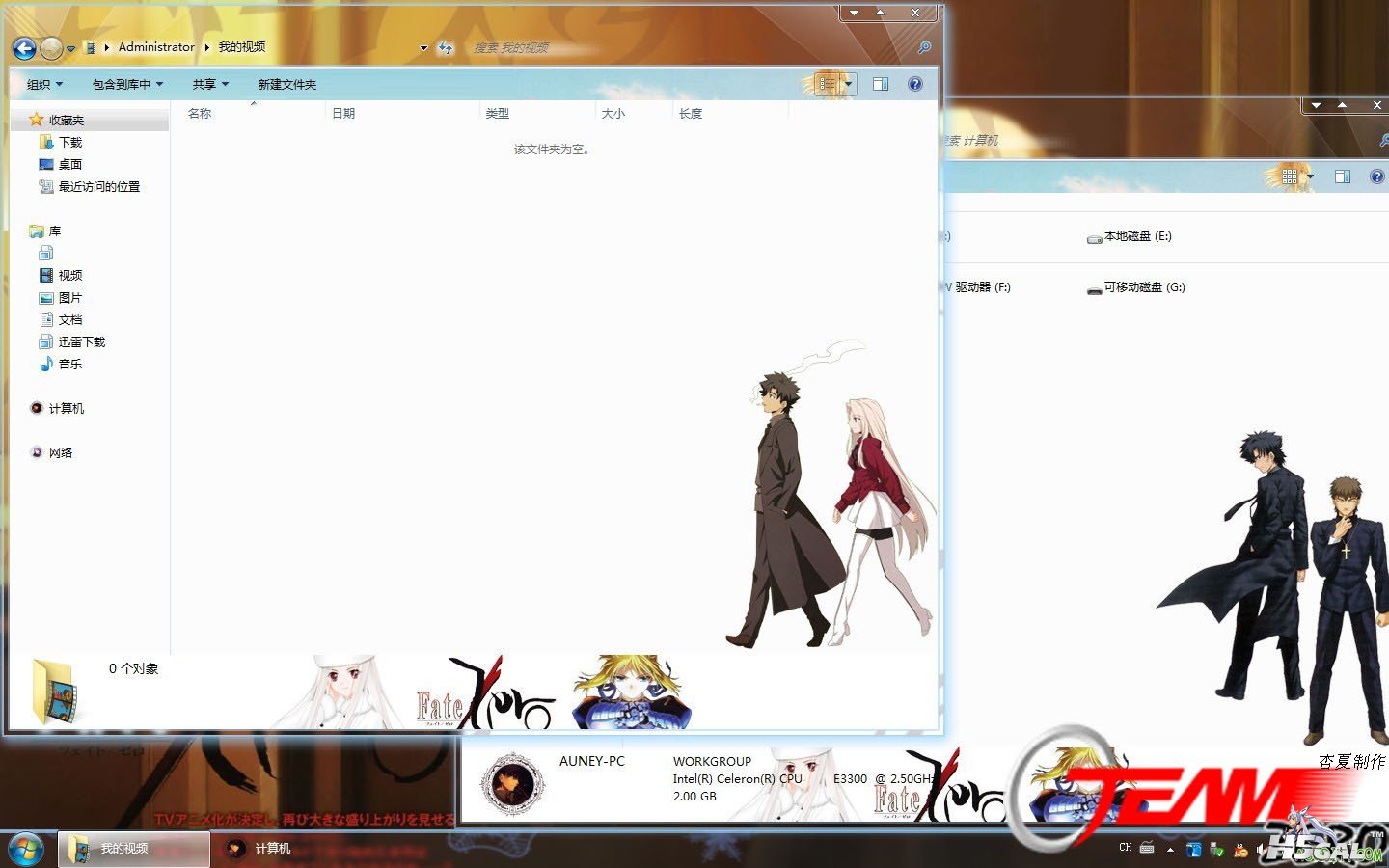Focus the 搜索 我的视频 search box
This screenshot has width=1389, height=868.
pos(690,47)
